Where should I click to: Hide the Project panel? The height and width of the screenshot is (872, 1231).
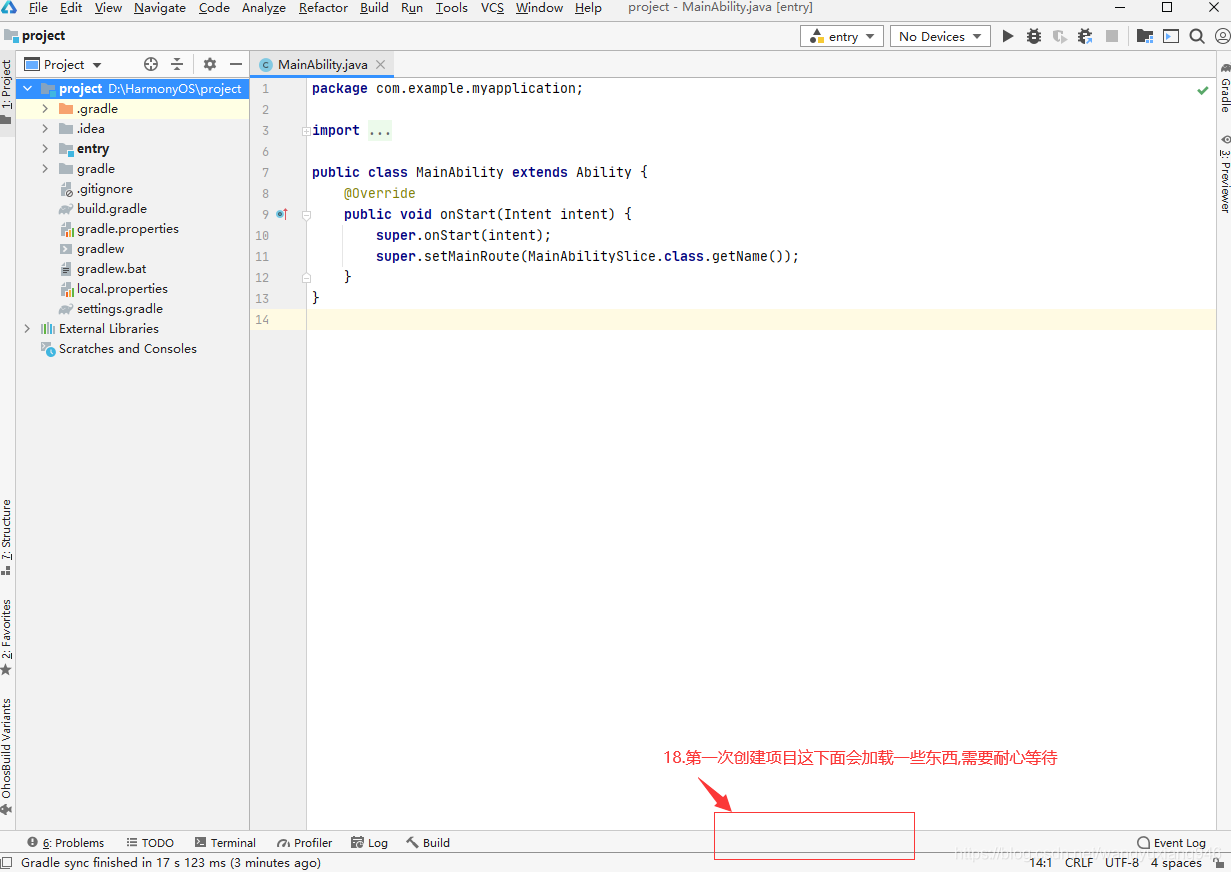click(236, 64)
